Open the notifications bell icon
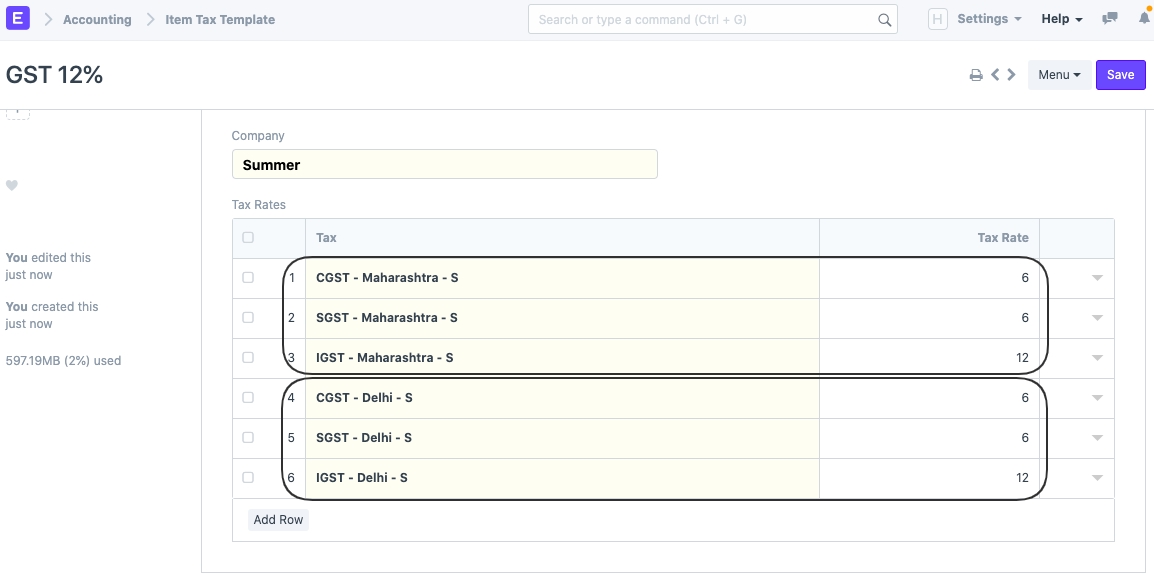1154x575 pixels. (1144, 19)
